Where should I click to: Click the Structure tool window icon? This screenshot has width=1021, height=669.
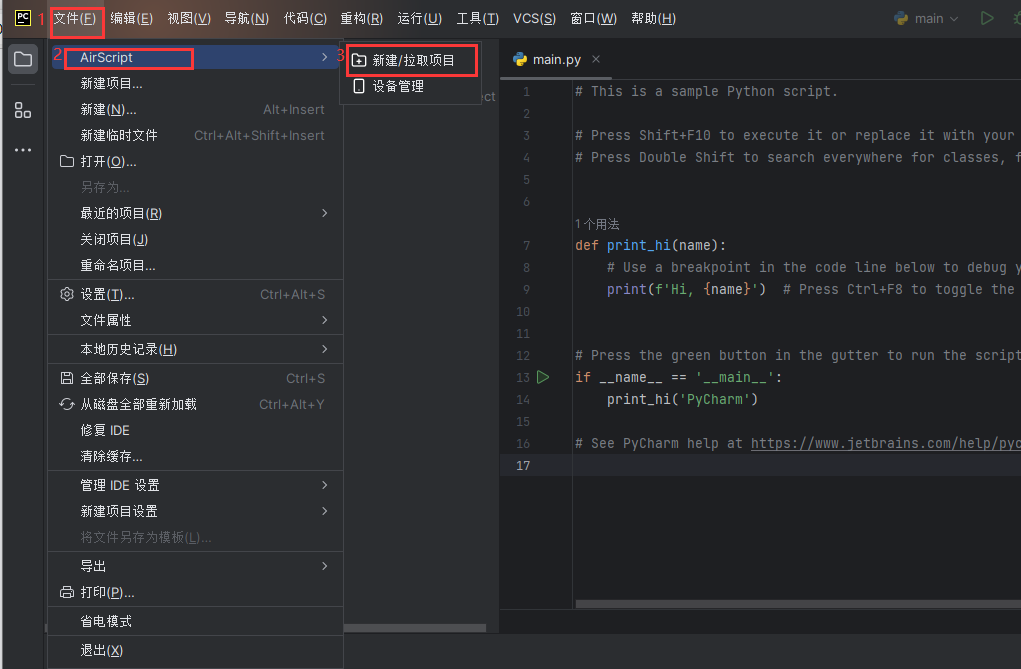coord(22,110)
